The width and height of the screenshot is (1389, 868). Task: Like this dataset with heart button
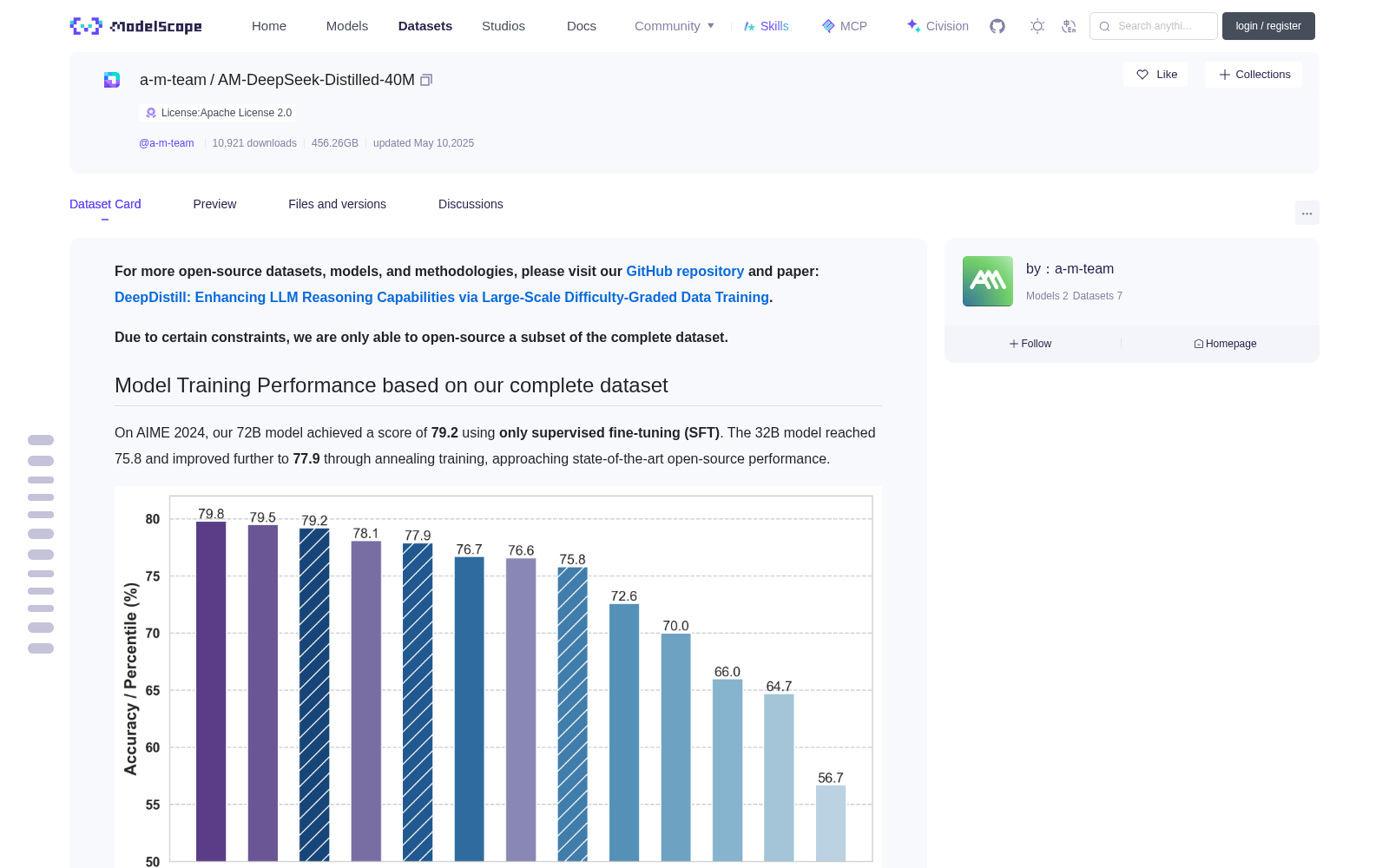tap(1155, 75)
